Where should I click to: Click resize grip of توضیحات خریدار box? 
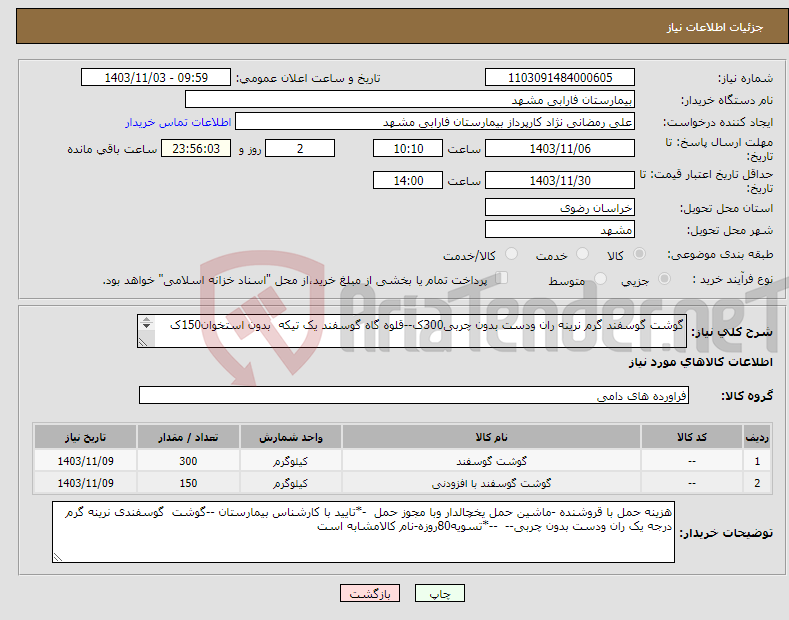coord(58,557)
